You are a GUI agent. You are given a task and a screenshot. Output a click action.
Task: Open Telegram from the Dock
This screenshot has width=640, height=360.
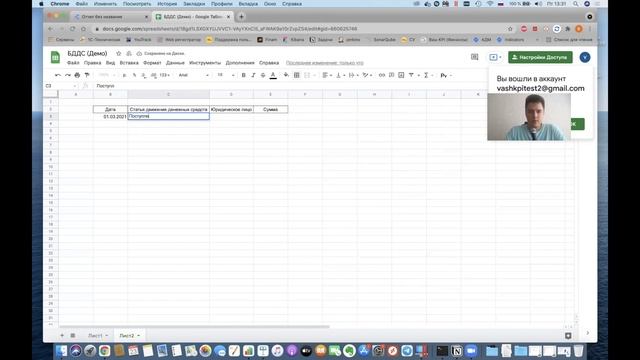(x=407, y=351)
